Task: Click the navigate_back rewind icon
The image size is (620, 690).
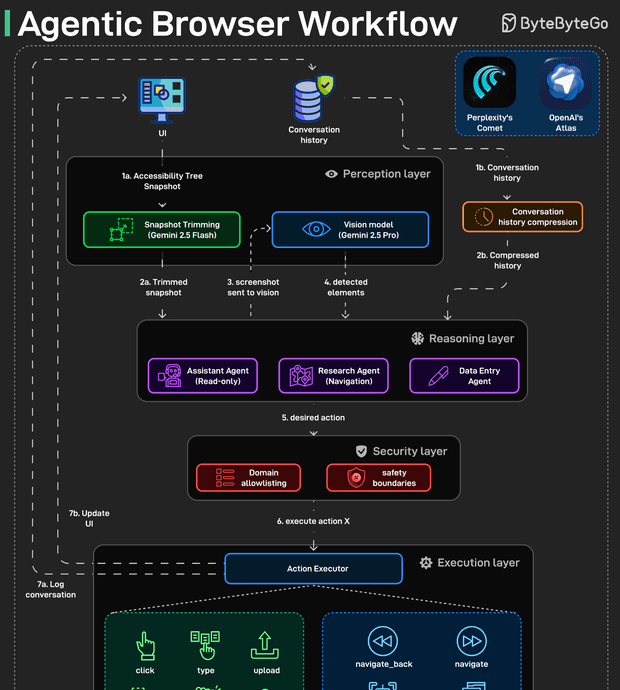Action: coord(383,641)
